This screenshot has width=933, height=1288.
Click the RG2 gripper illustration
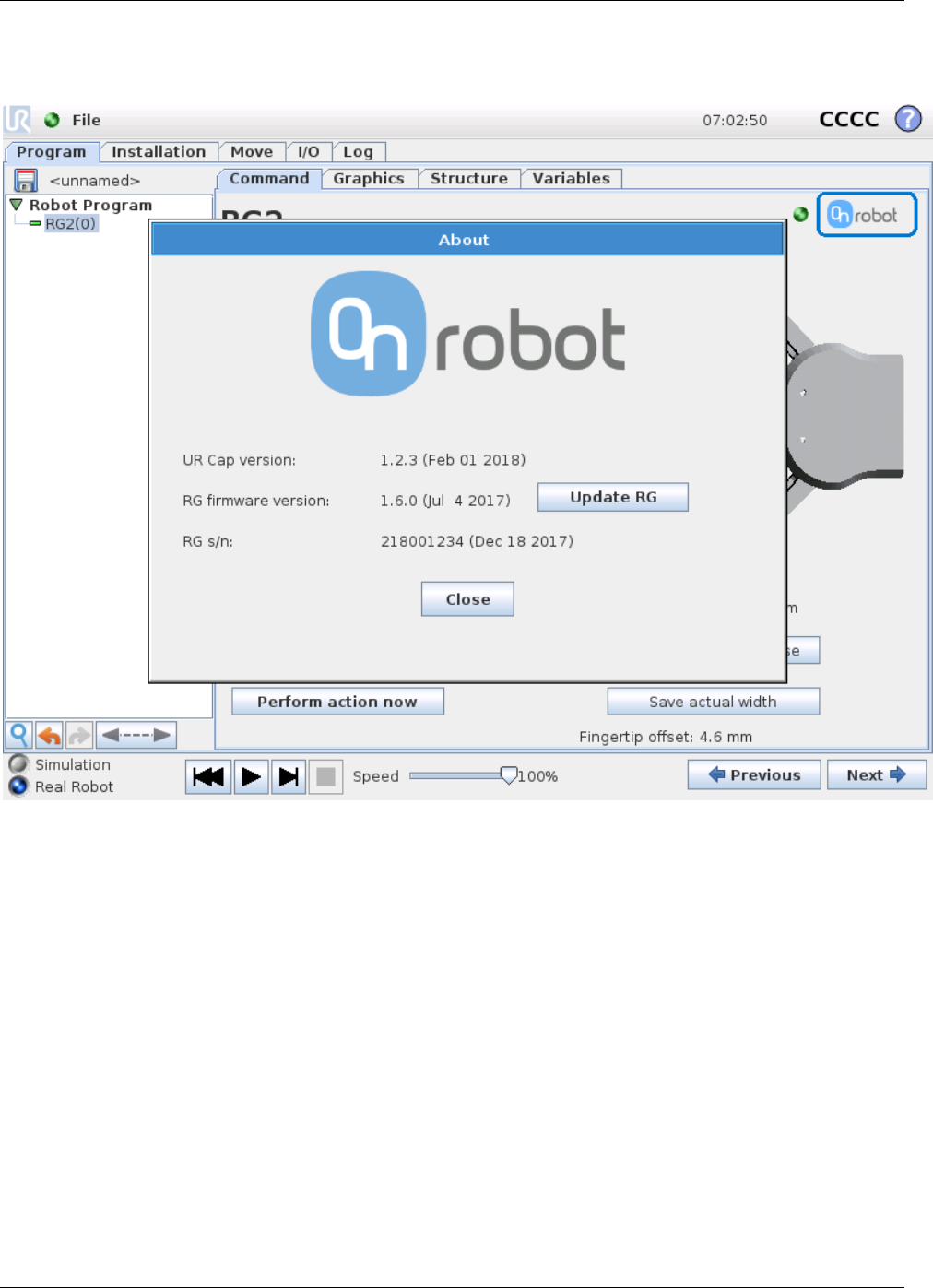click(845, 415)
